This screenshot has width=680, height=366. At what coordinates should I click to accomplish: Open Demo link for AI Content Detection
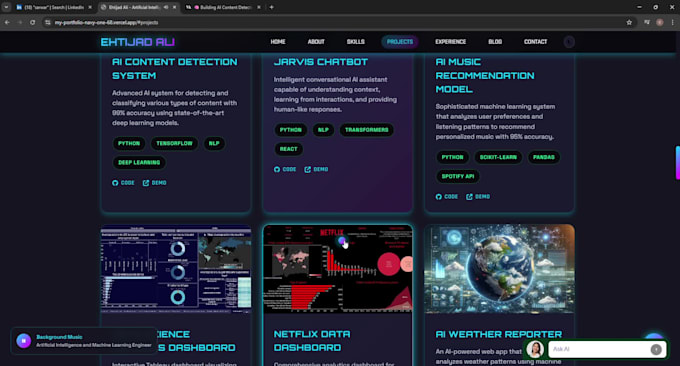pyautogui.click(x=154, y=183)
